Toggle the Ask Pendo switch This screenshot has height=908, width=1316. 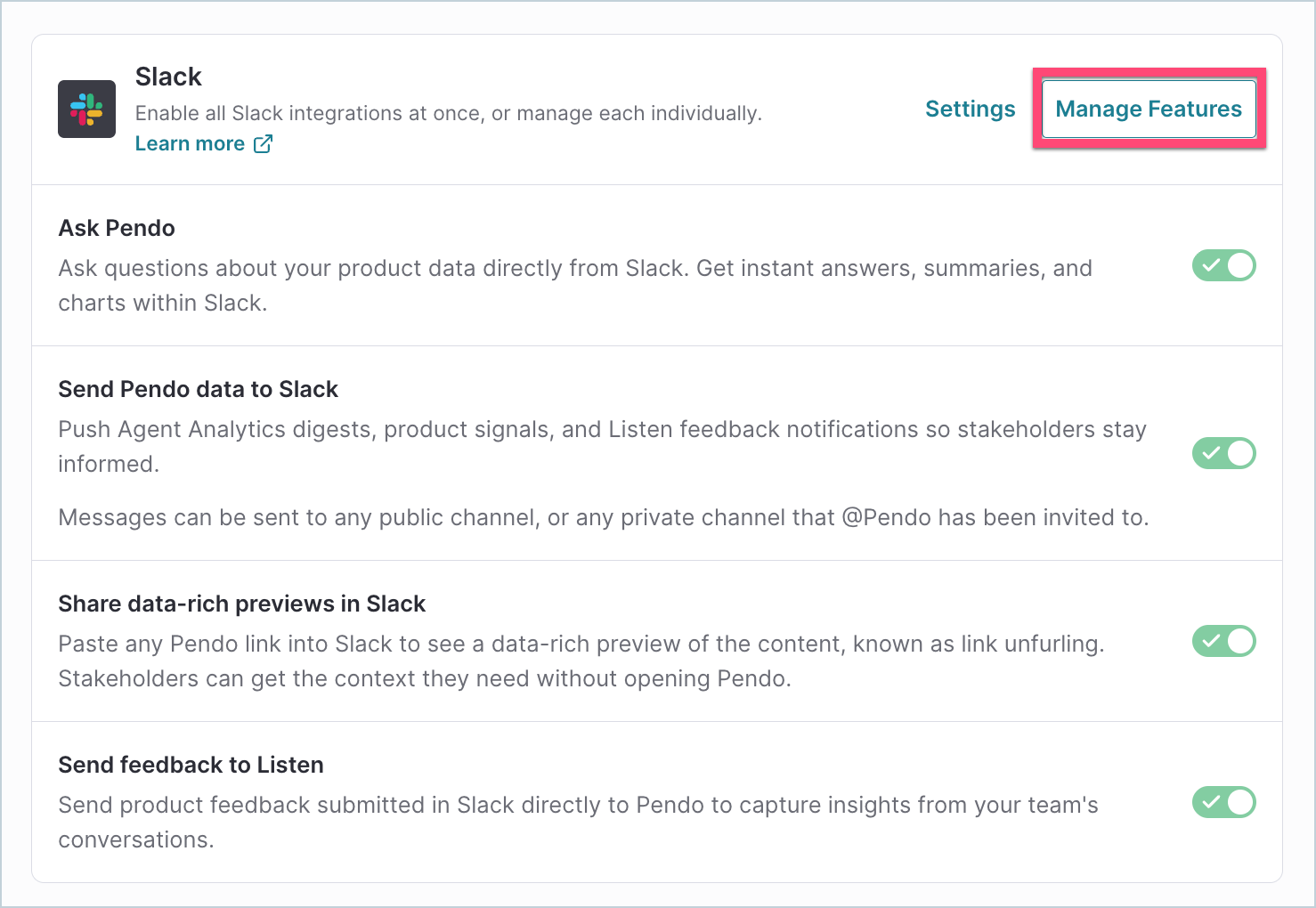click(1224, 265)
